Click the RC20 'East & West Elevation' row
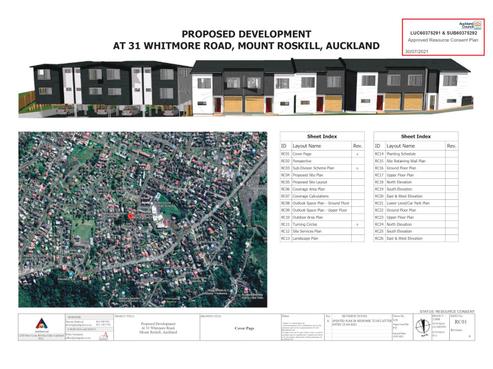 (x=416, y=196)
